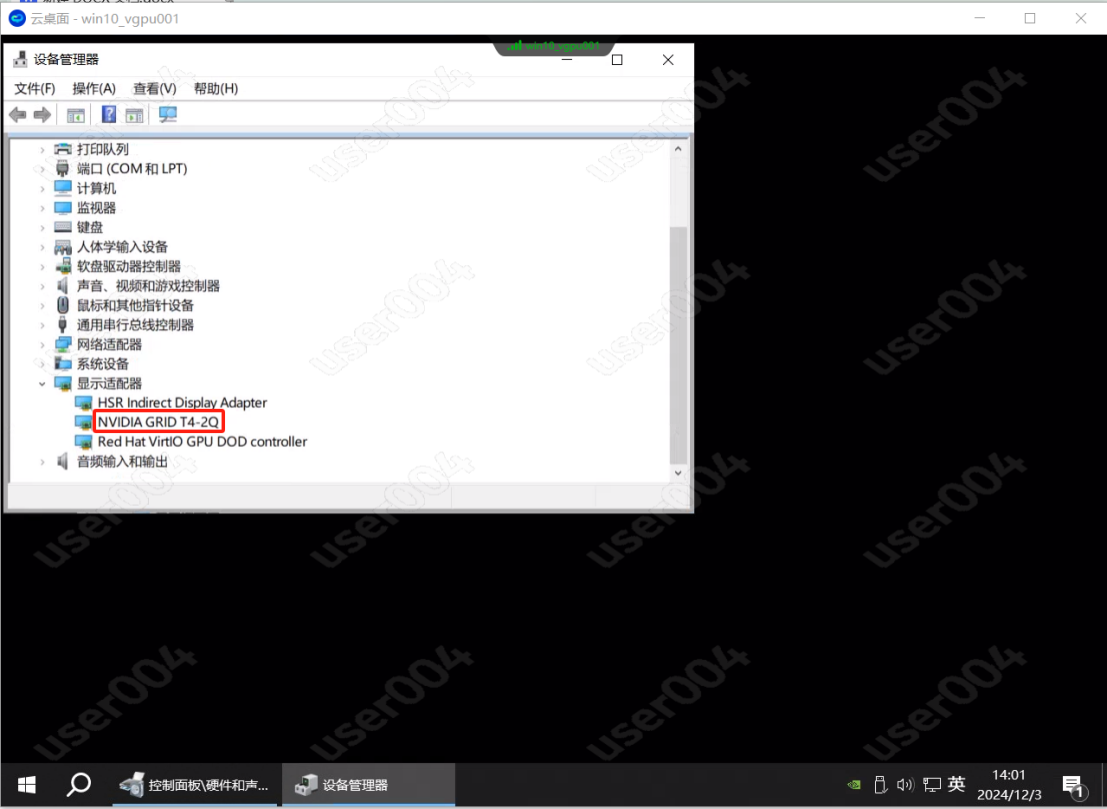Click the blue Help question-mark toolbar icon
1107x809 pixels.
[109, 114]
